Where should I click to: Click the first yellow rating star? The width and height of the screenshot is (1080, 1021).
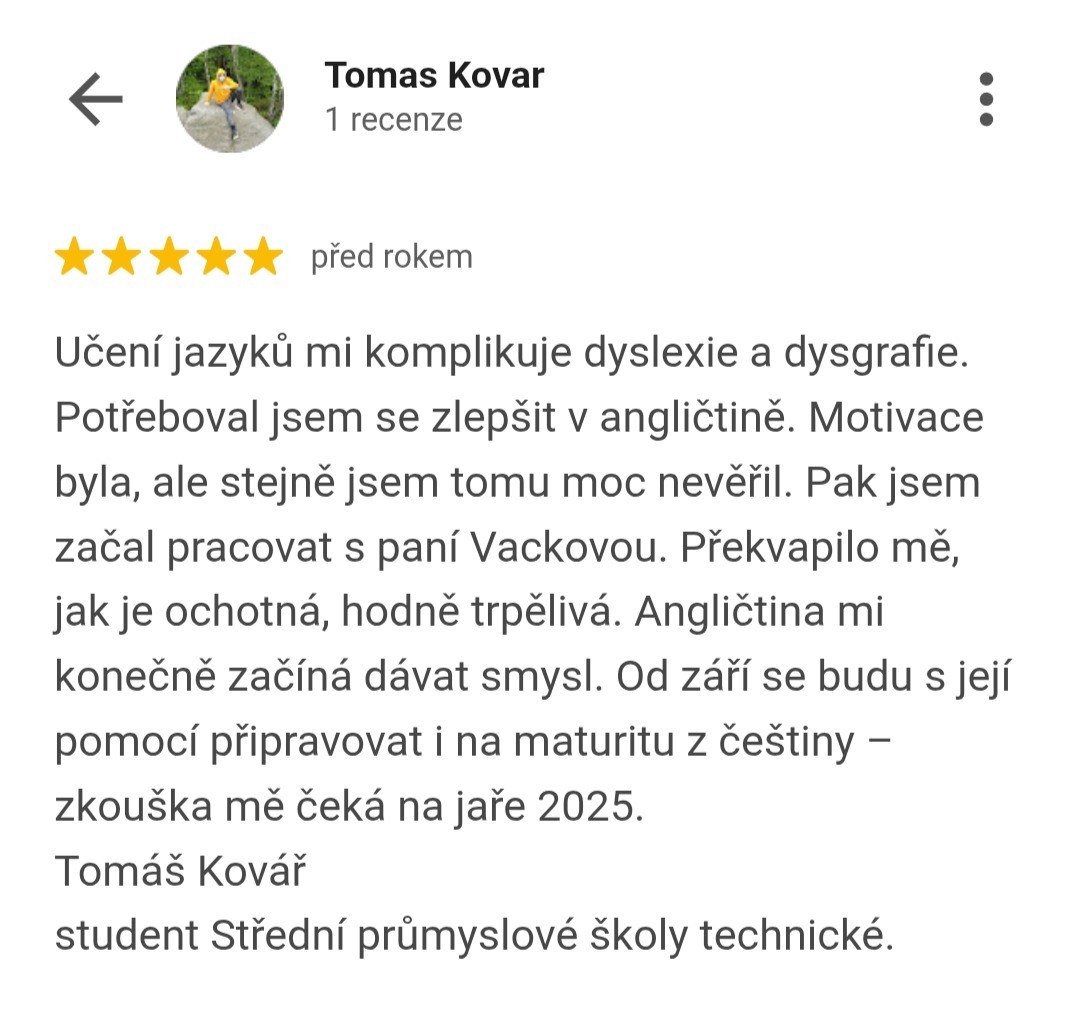pyautogui.click(x=74, y=256)
